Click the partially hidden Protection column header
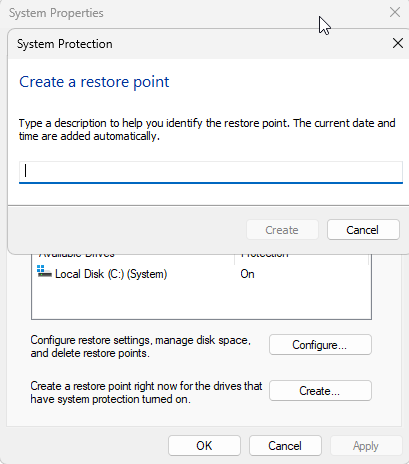Viewport: 409px width, 464px height. (265, 256)
